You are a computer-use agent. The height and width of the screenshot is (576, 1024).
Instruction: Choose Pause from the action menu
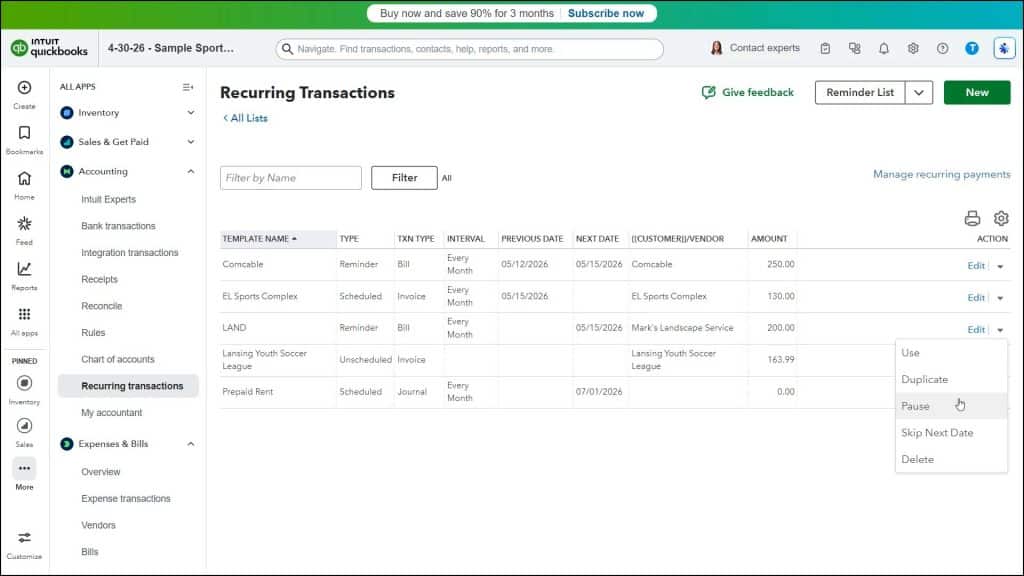pyautogui.click(x=952, y=406)
